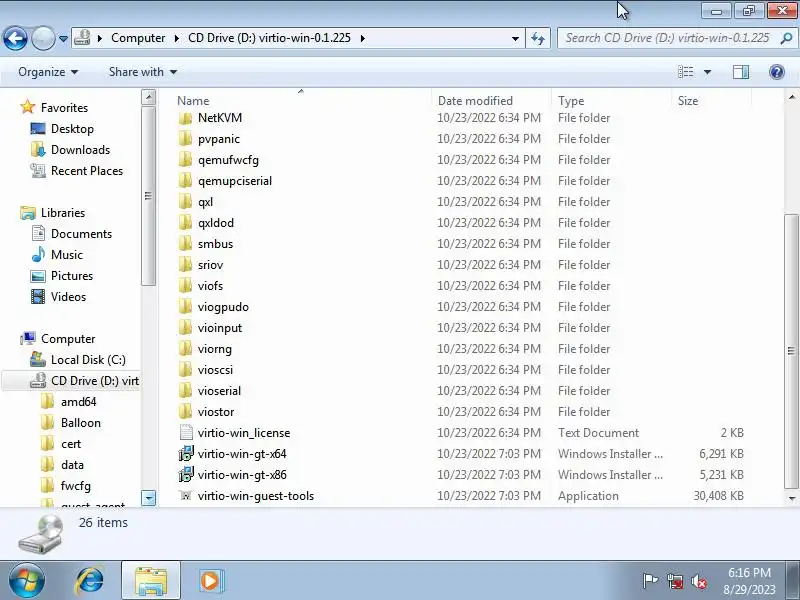The width and height of the screenshot is (800, 600).
Task: Click file list scroll up arrow
Action: [792, 97]
